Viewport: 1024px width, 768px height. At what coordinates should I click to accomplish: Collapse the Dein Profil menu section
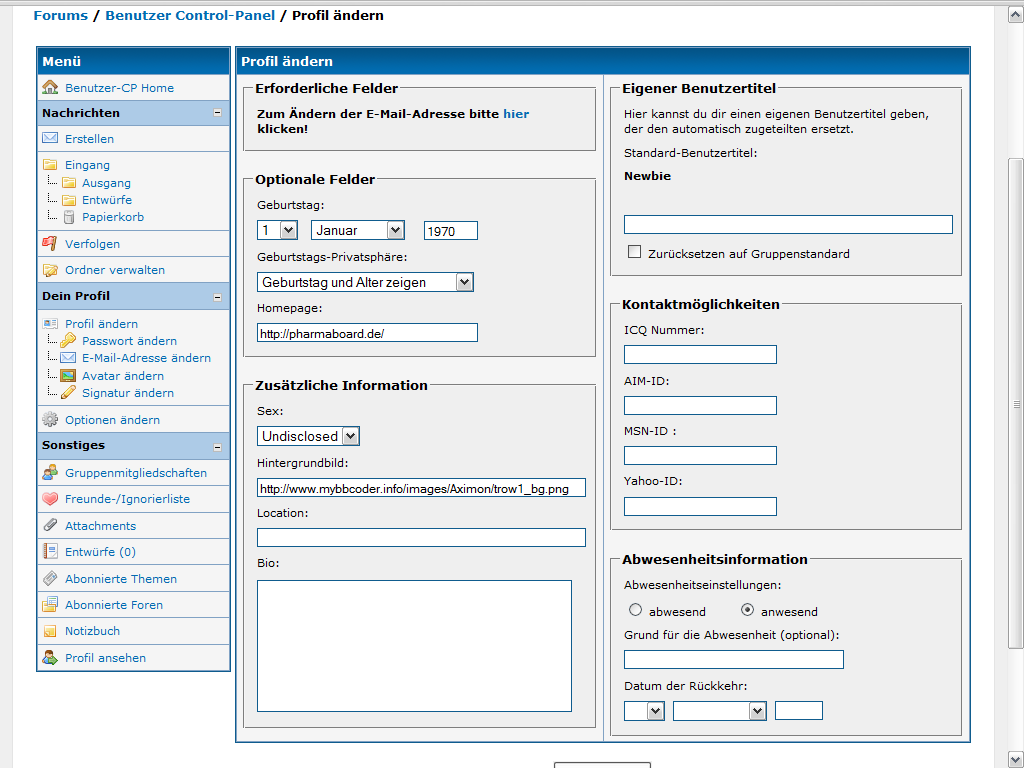coord(217,297)
